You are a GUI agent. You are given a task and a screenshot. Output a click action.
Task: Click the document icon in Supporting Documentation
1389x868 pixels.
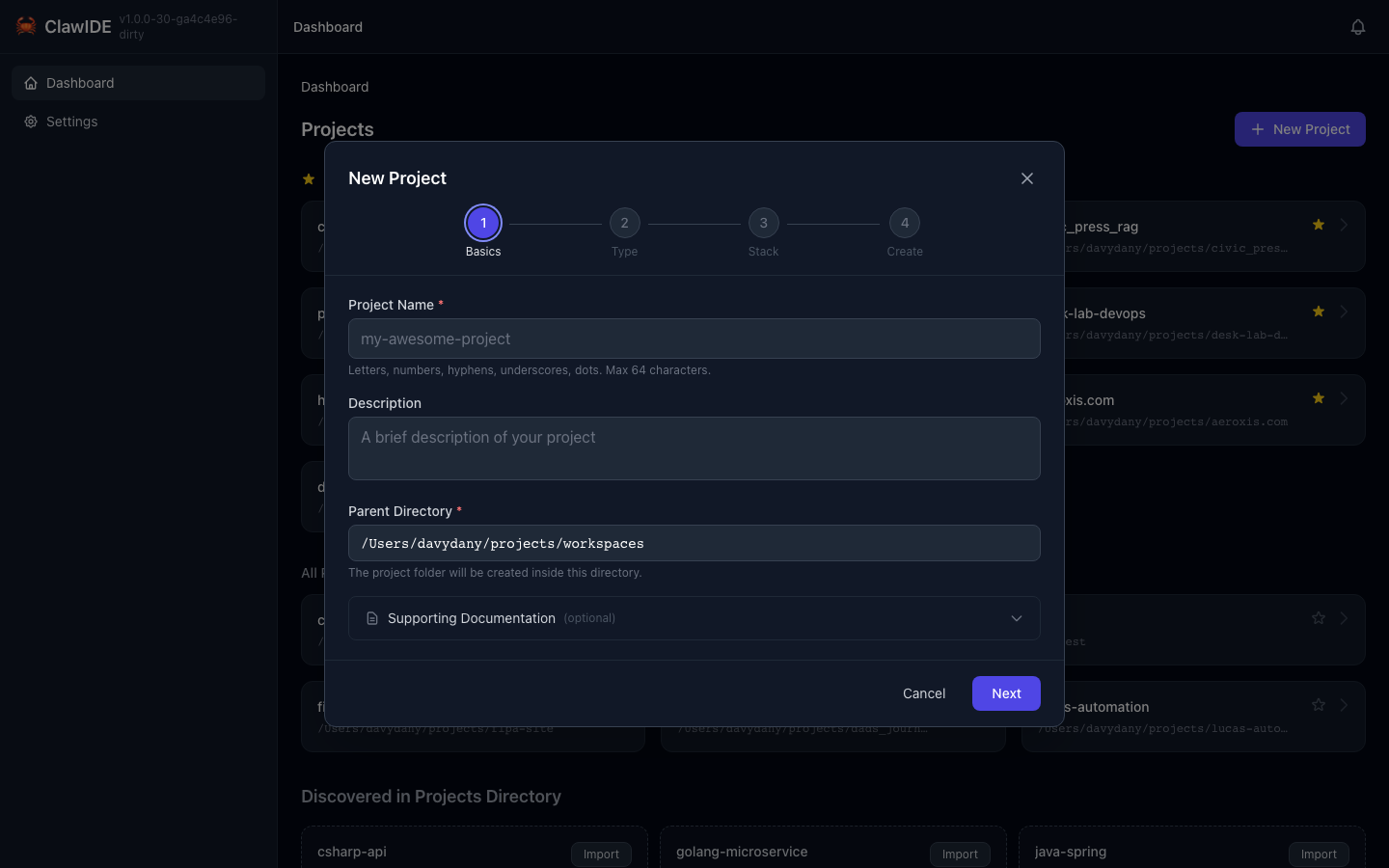click(x=372, y=618)
